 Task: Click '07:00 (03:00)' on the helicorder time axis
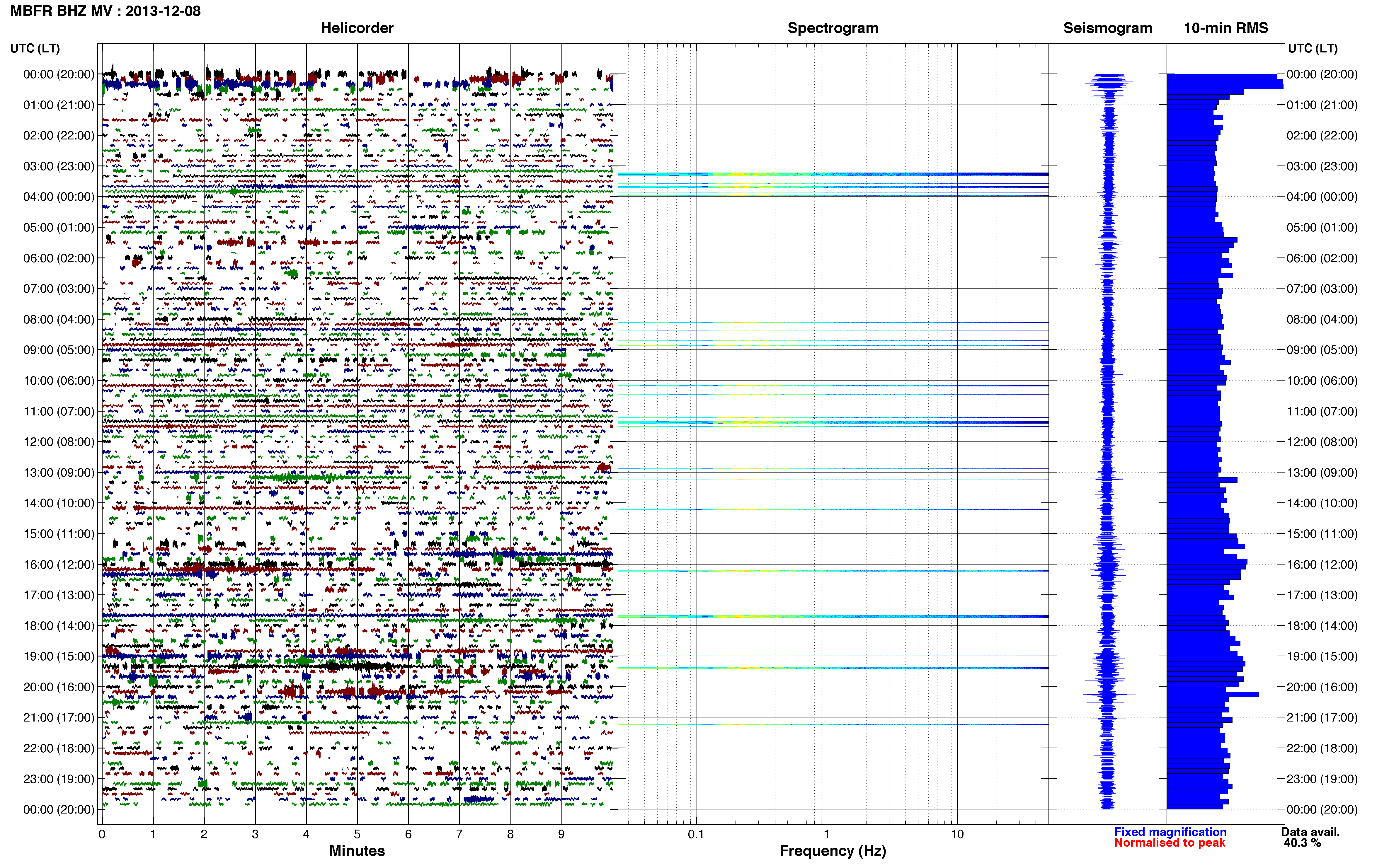59,289
